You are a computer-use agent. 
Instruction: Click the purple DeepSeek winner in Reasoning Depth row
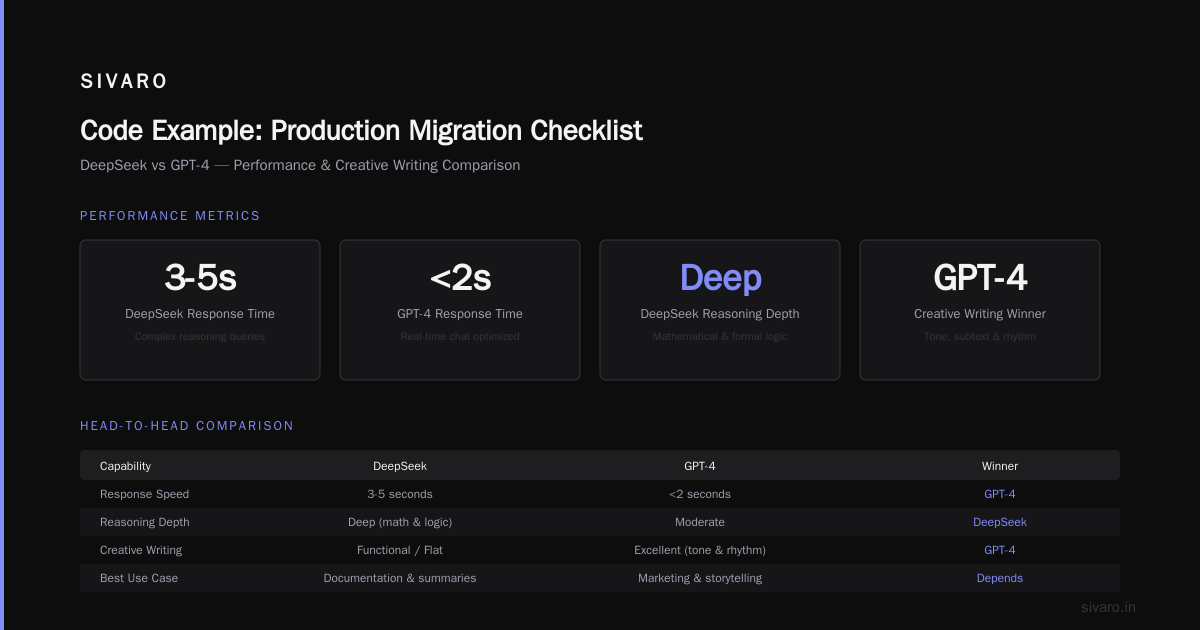click(1000, 522)
